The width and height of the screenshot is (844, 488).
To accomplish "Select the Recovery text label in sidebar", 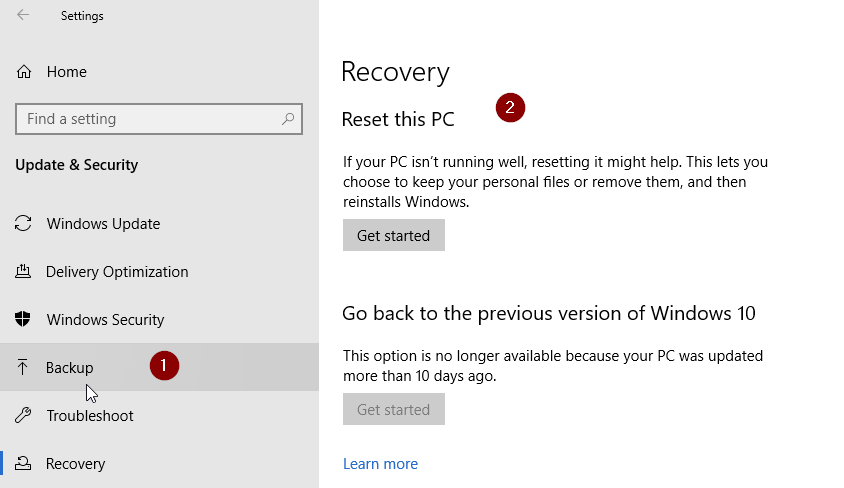I will pyautogui.click(x=75, y=464).
